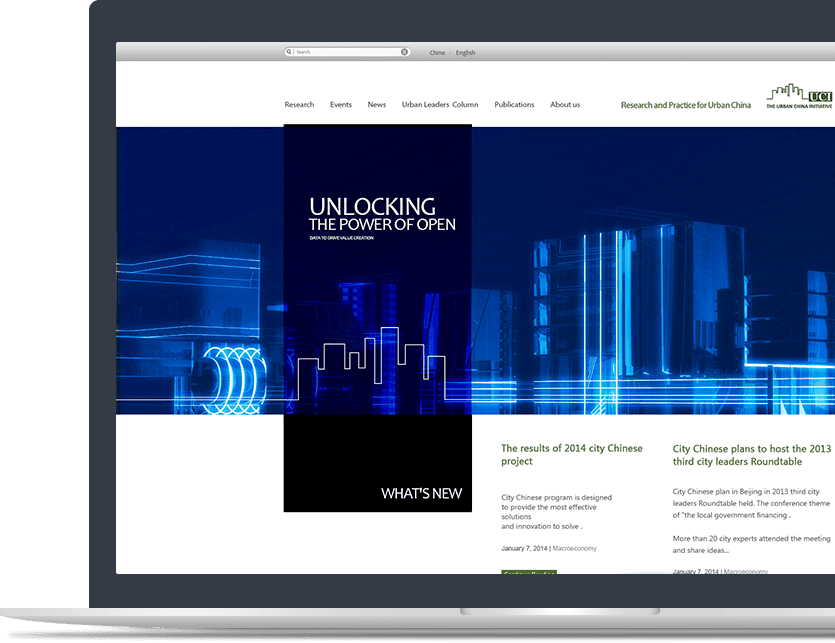Screen dimensions: 835x643
Task: Navigate to About us
Action: click(565, 105)
